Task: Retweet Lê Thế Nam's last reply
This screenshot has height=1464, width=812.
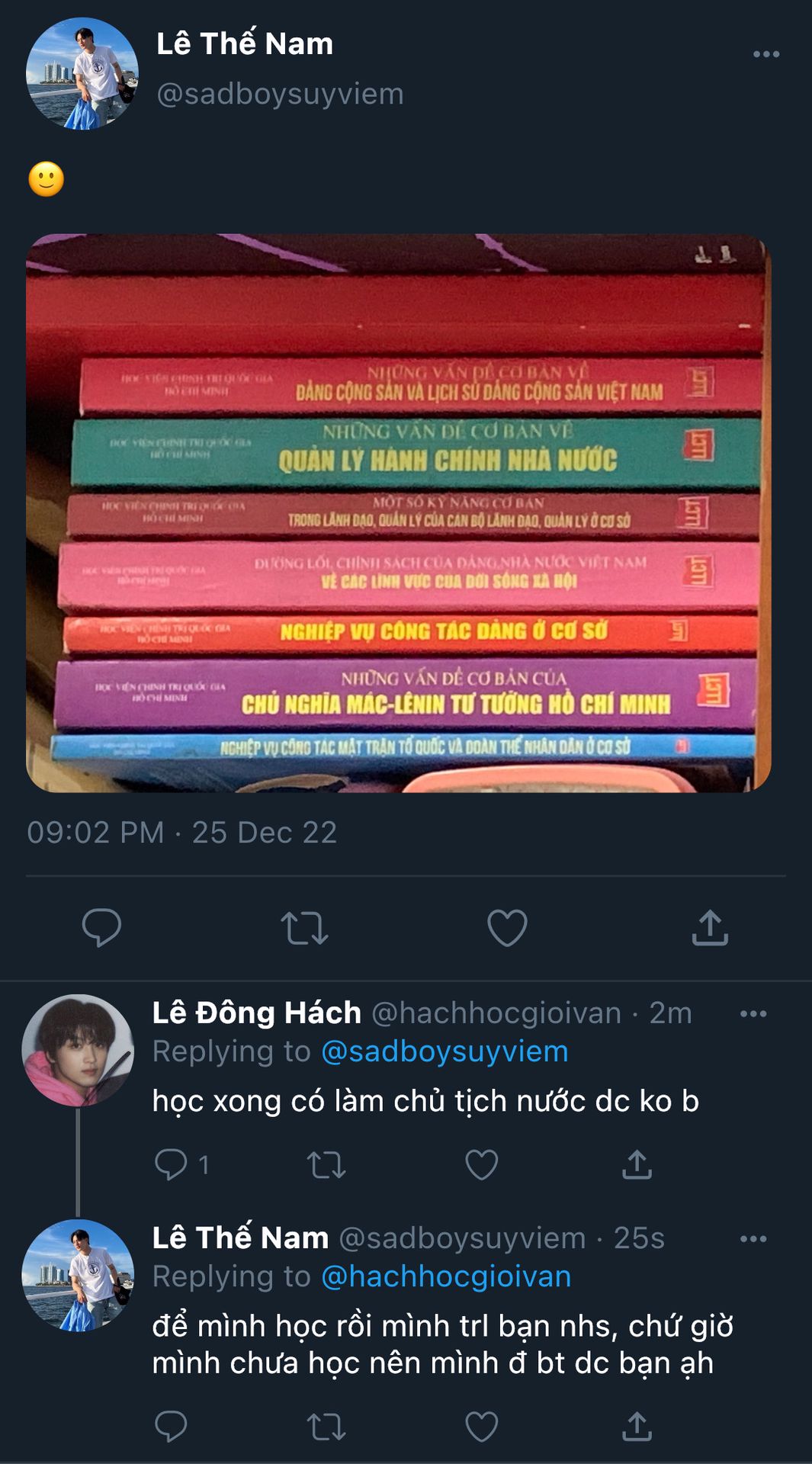Action: coord(326,1427)
